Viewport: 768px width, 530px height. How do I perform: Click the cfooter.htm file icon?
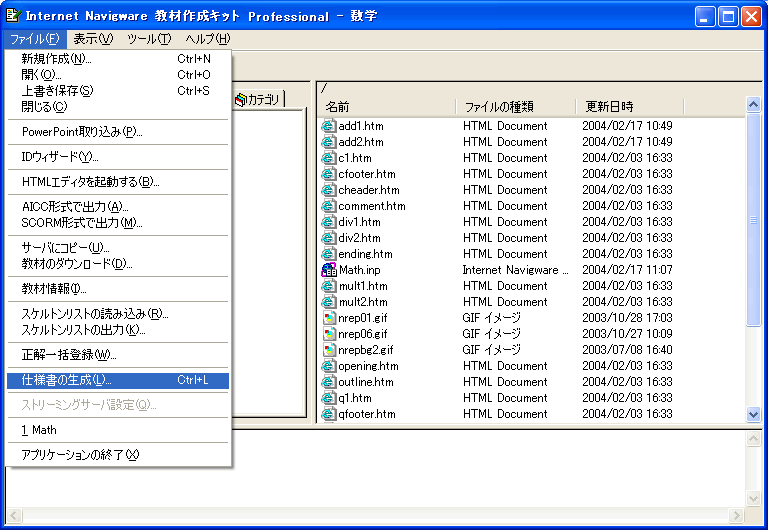click(x=329, y=174)
